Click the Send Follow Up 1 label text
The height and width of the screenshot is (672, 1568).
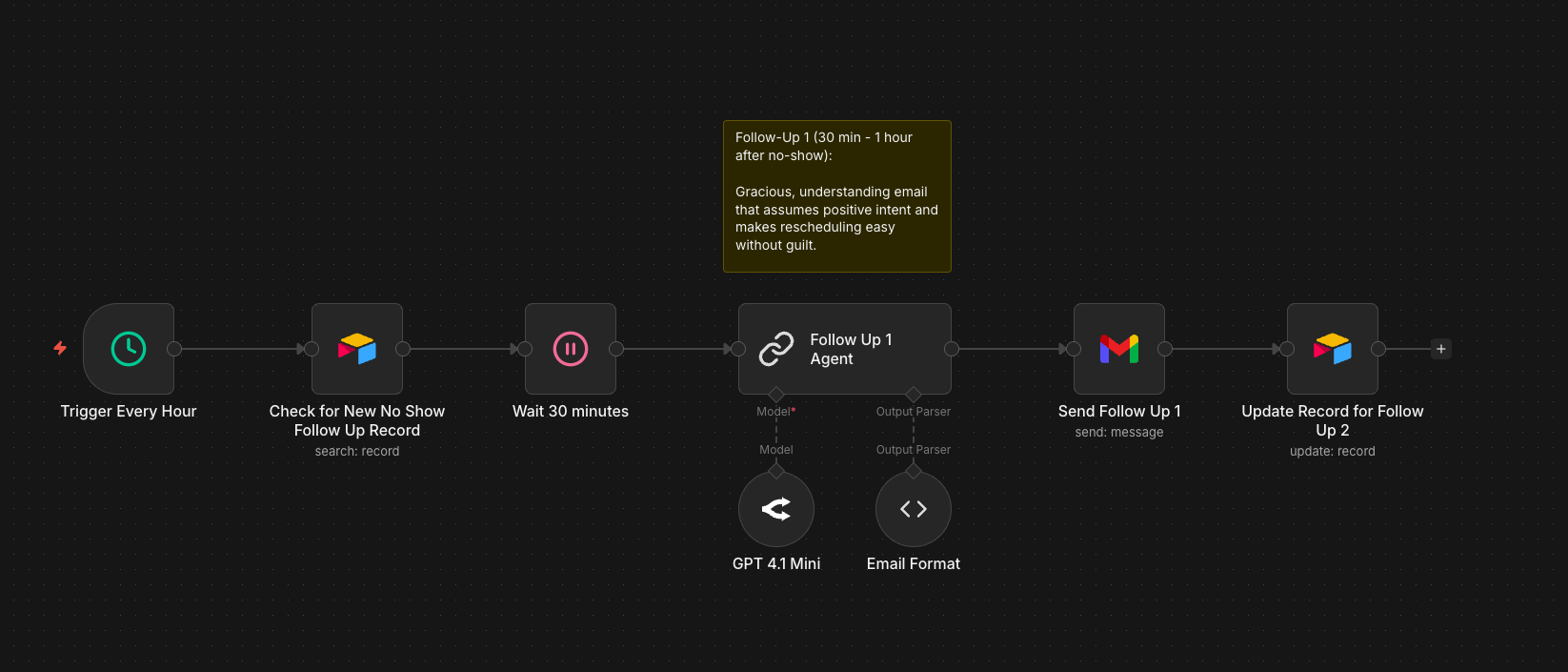[x=1119, y=411]
